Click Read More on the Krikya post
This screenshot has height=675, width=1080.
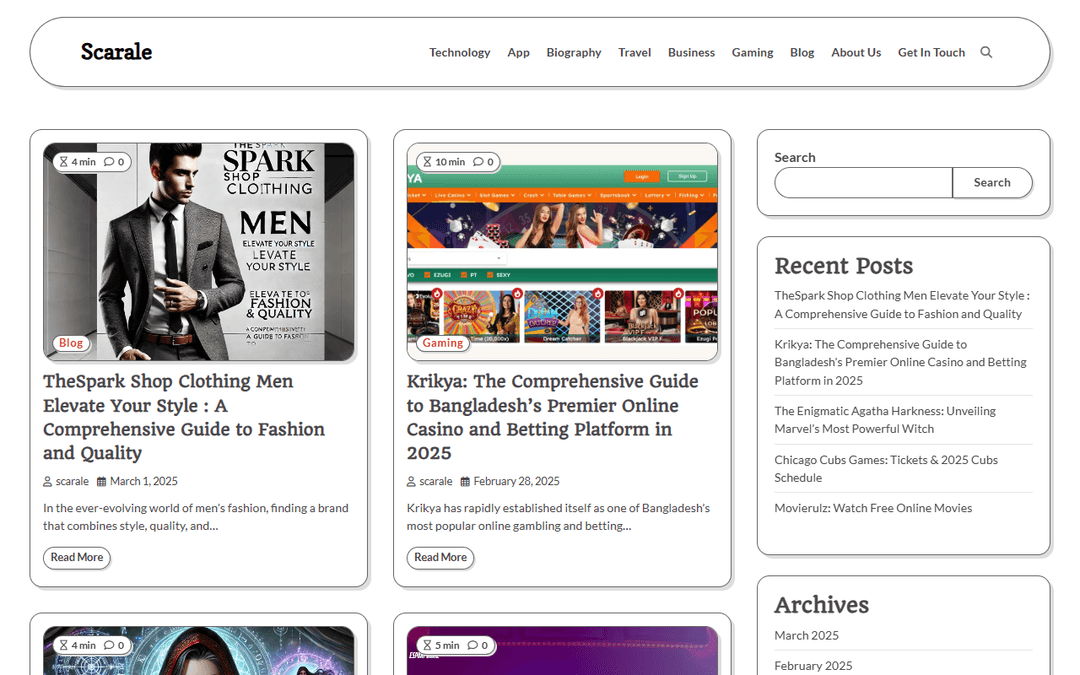440,557
